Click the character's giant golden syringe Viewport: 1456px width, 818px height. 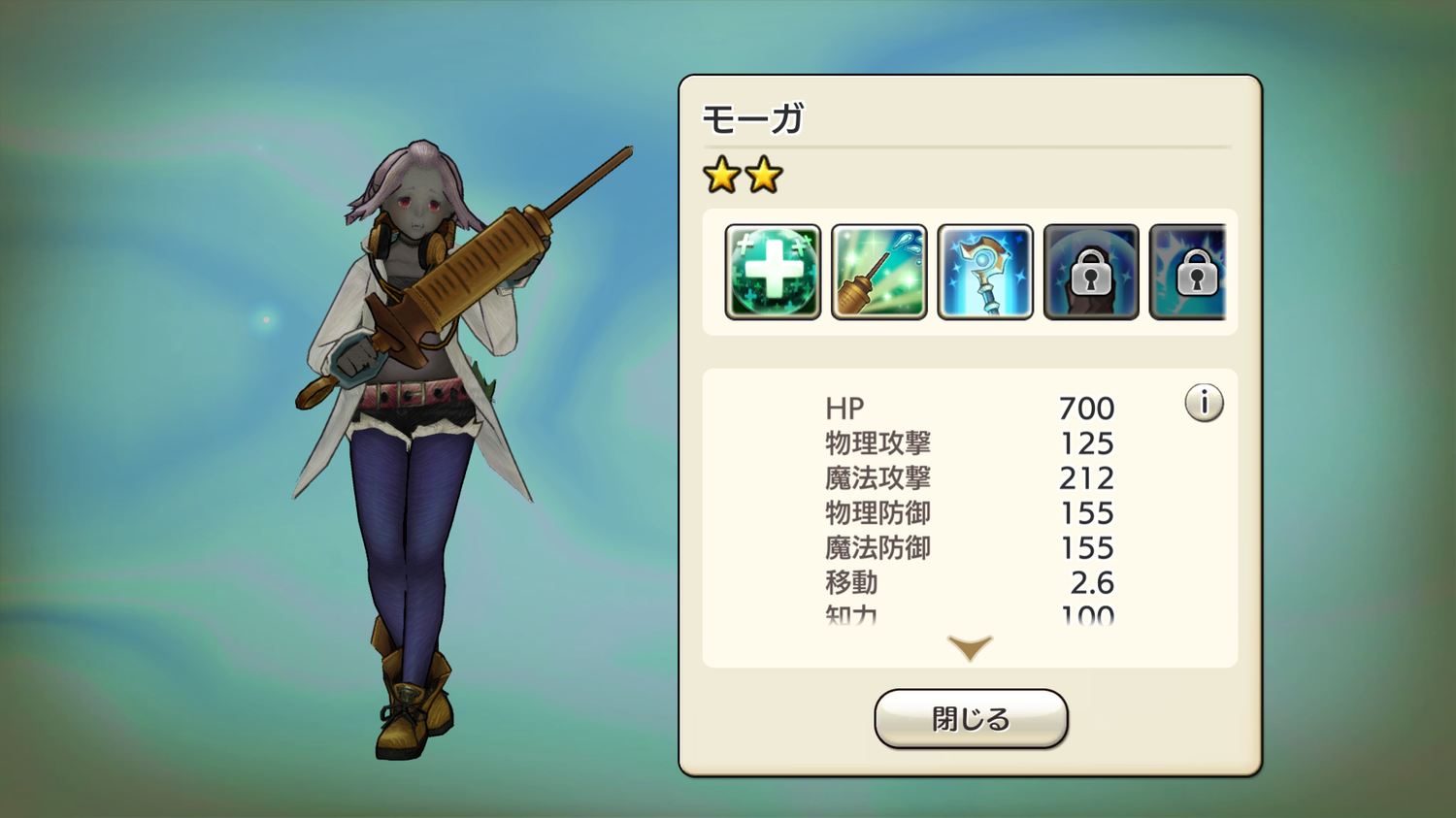point(464,278)
